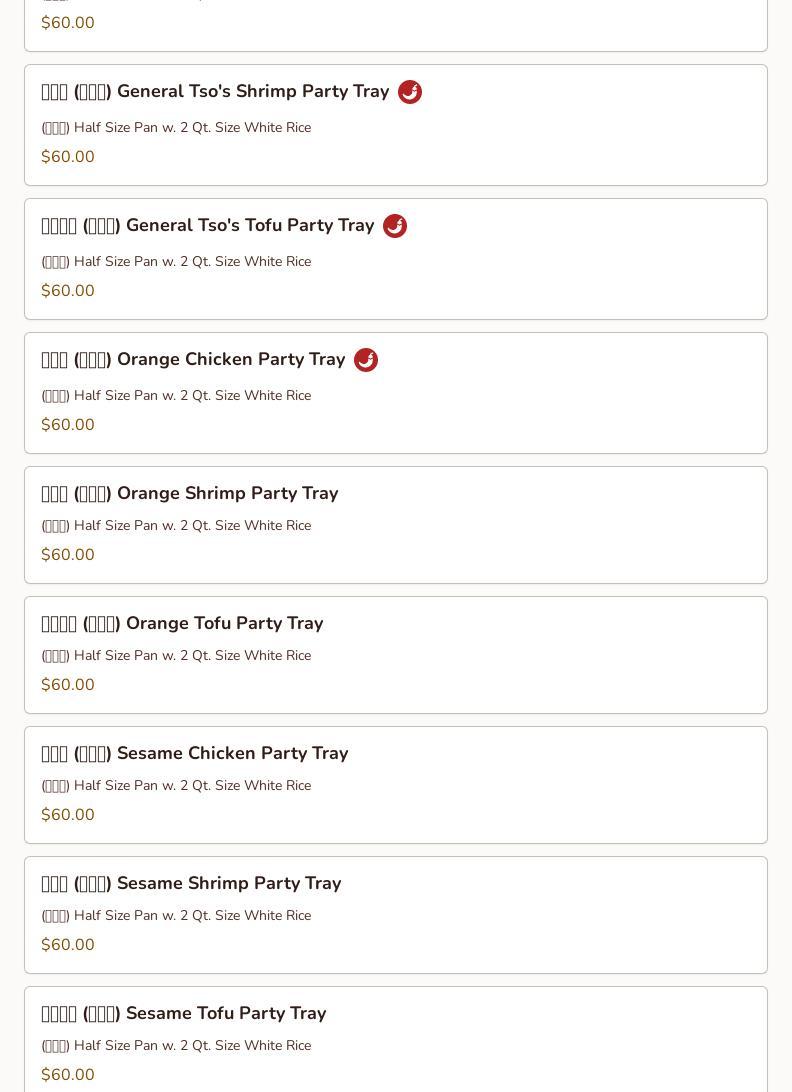
Task: Click spicy icon on General Tso's Shrimp tray
Action: [410, 92]
